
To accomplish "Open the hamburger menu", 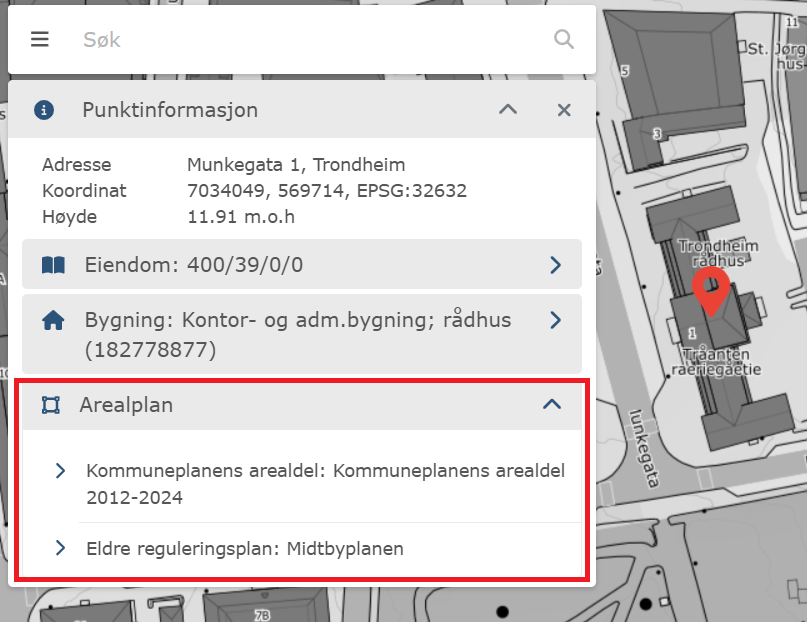I will pos(40,39).
